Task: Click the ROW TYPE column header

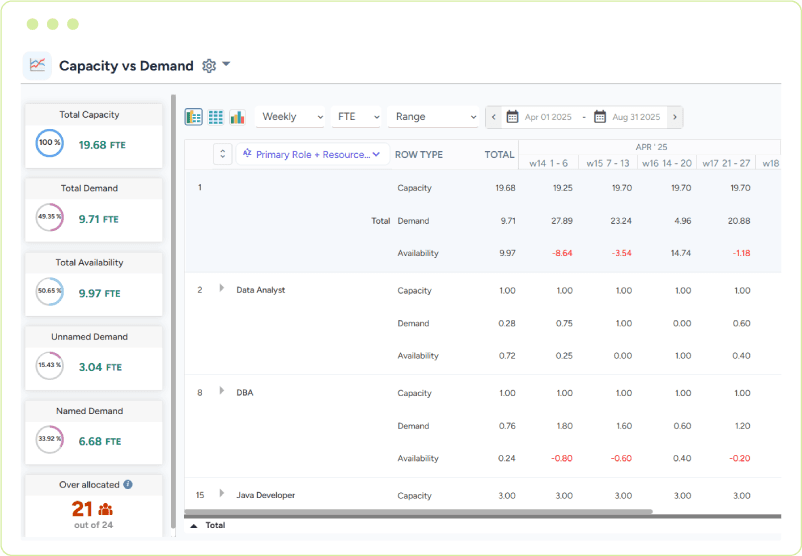Action: pyautogui.click(x=418, y=154)
